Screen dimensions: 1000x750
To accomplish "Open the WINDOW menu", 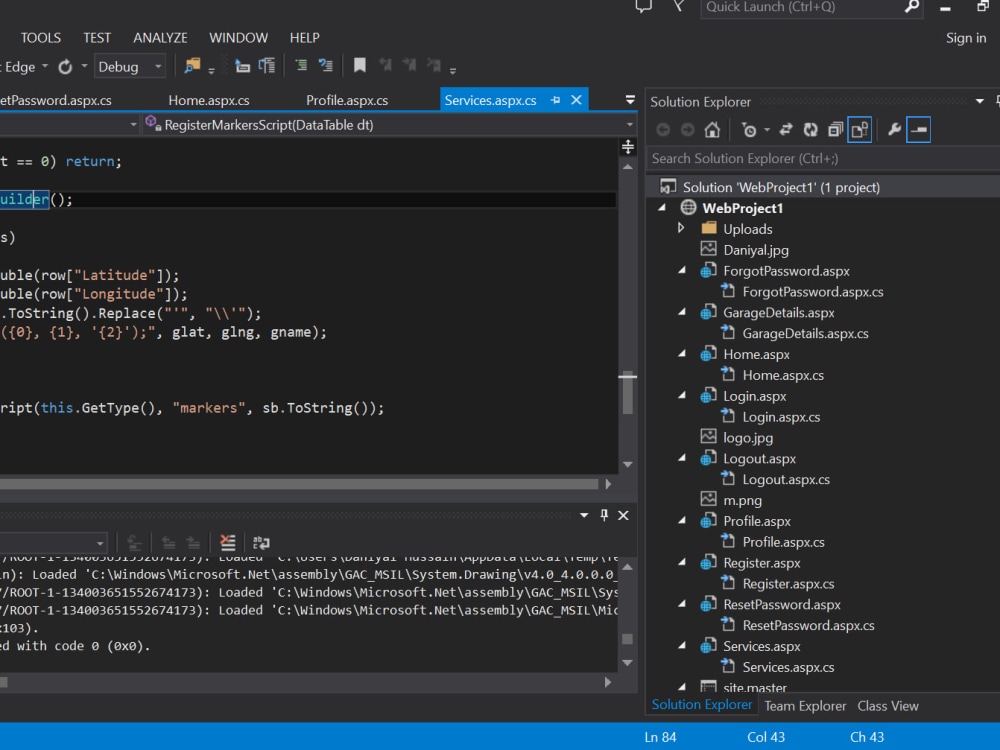I will tap(239, 38).
